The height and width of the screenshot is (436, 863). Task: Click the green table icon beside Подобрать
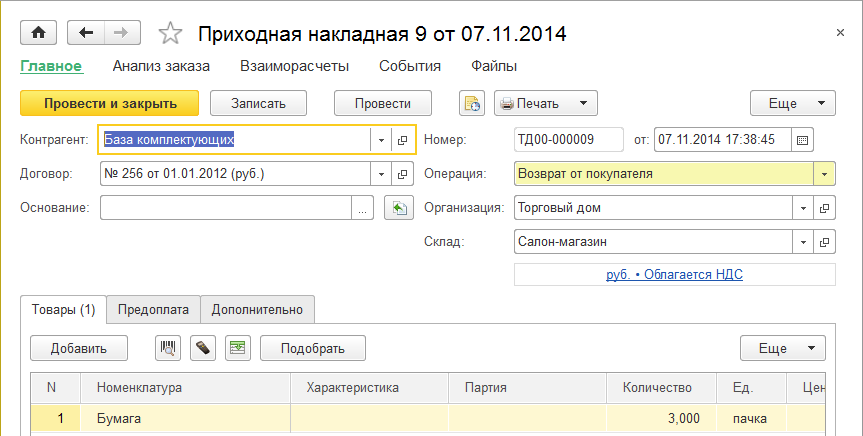click(237, 348)
